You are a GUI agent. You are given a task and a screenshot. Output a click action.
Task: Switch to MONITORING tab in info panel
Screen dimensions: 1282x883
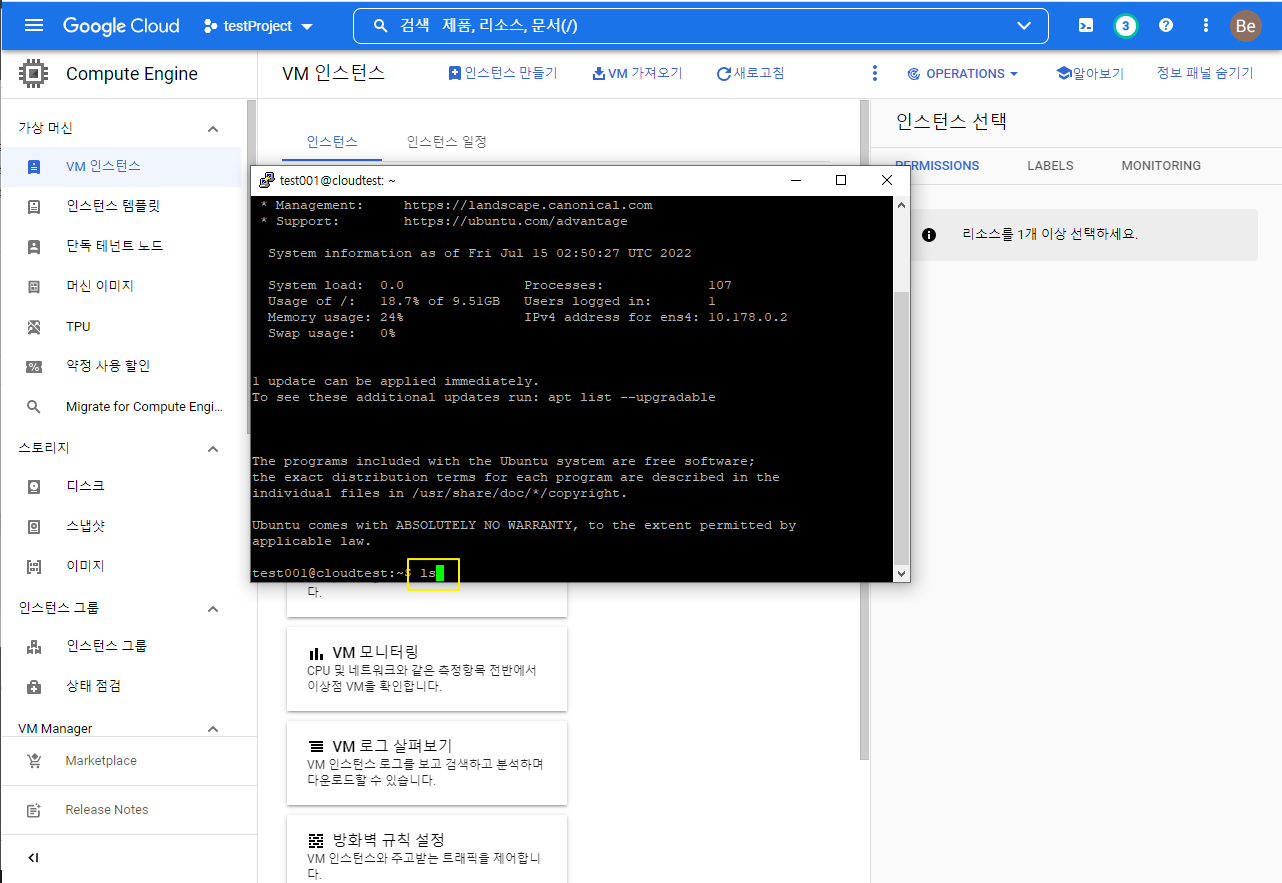(x=1161, y=166)
